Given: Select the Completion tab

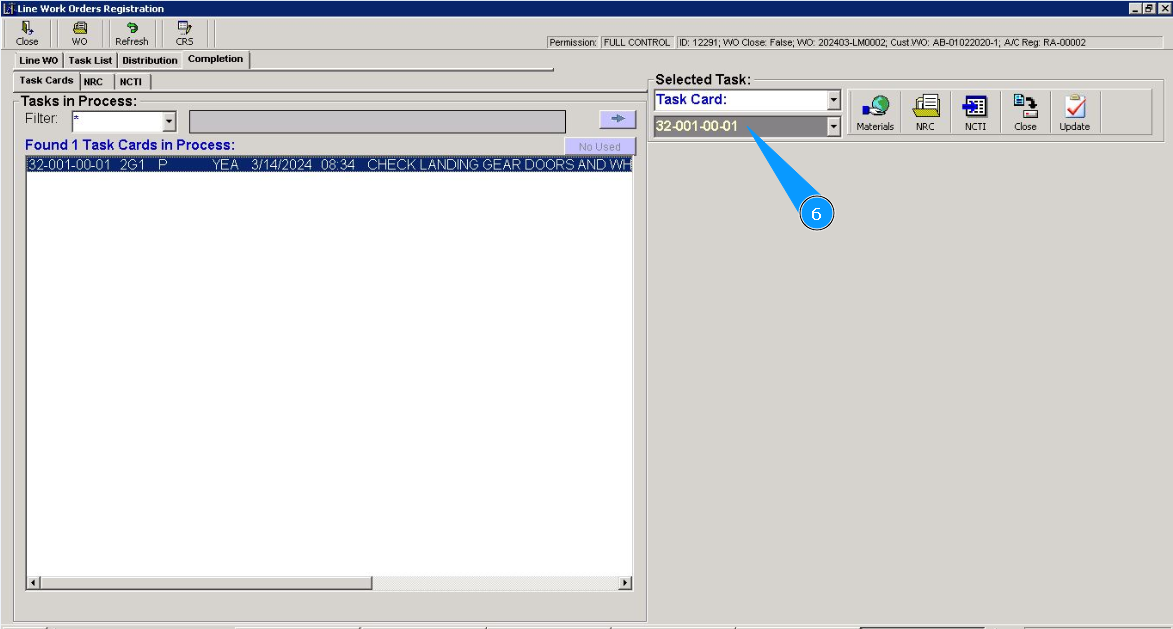Looking at the screenshot, I should pos(215,59).
